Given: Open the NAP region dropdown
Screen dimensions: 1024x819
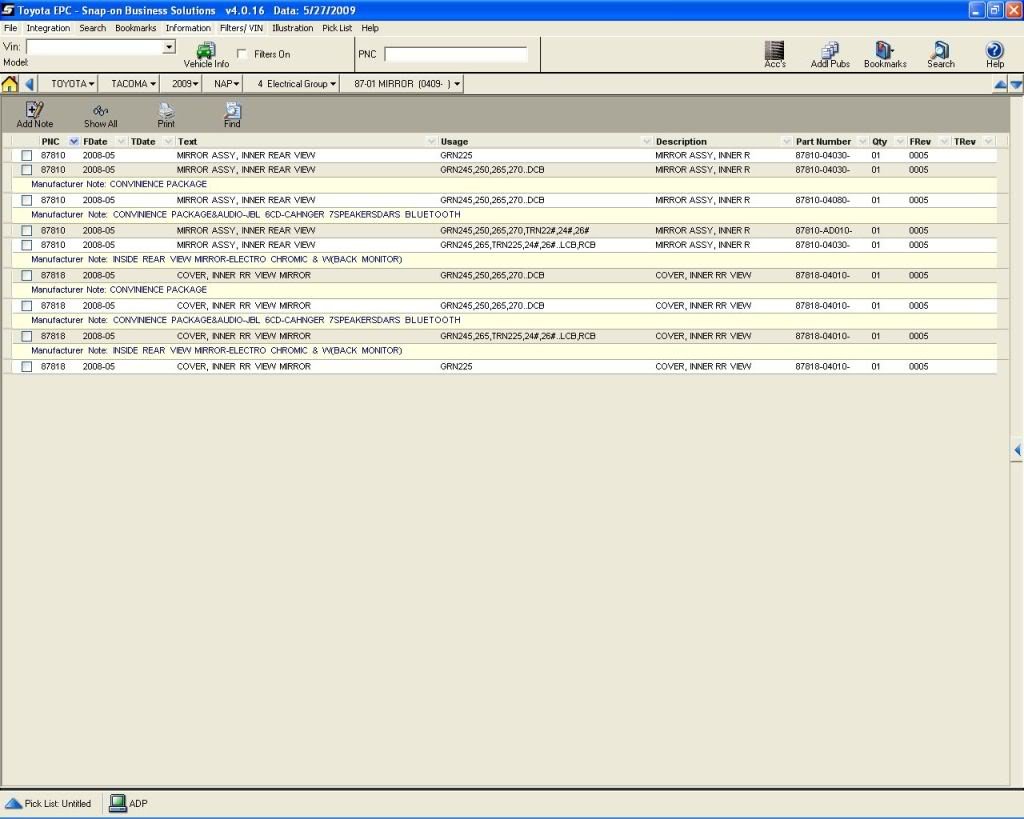Looking at the screenshot, I should (x=226, y=84).
